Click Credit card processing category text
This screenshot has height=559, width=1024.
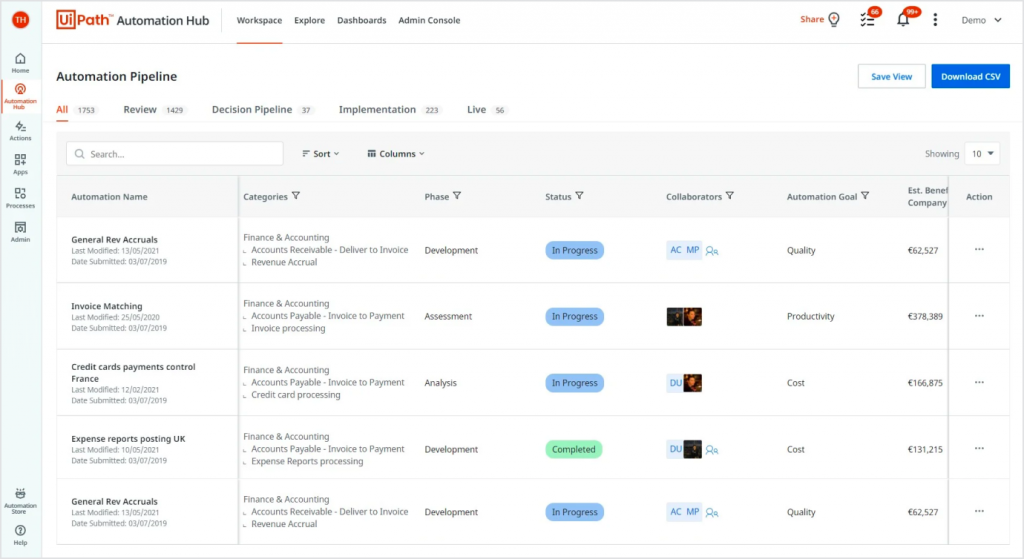[x=296, y=395]
